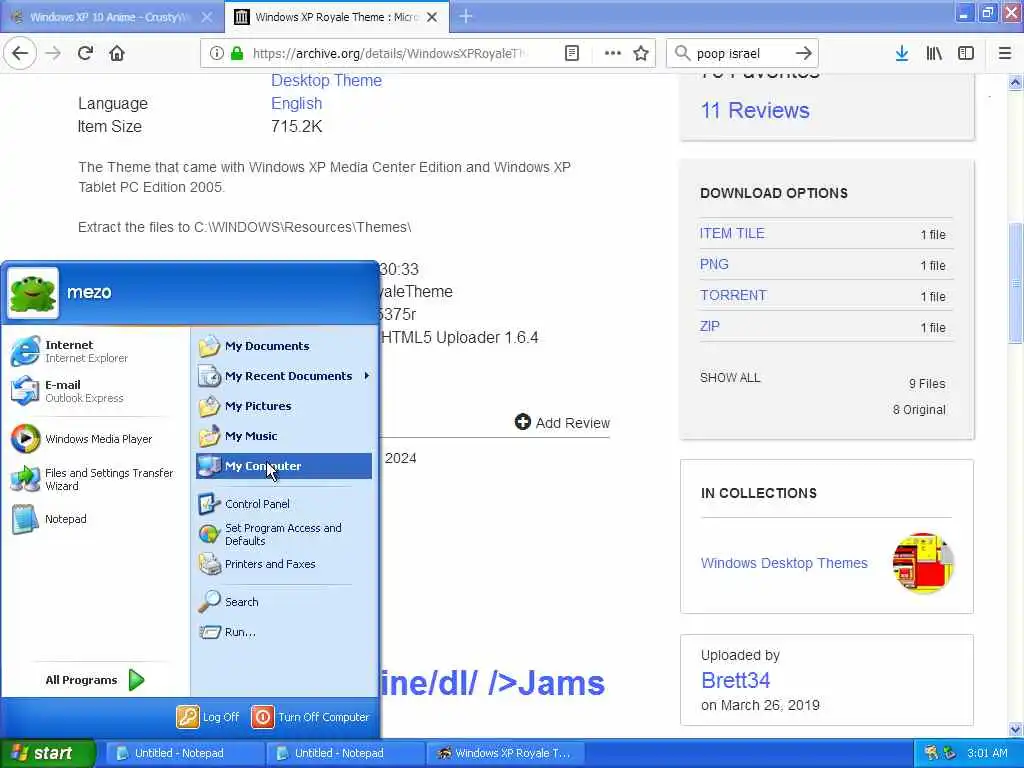Image resolution: width=1024 pixels, height=768 pixels.
Task: Toggle reader view icon in address bar
Action: [571, 53]
